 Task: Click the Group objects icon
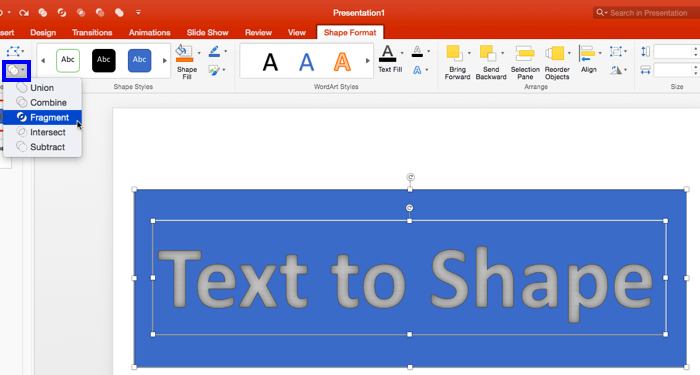point(616,51)
